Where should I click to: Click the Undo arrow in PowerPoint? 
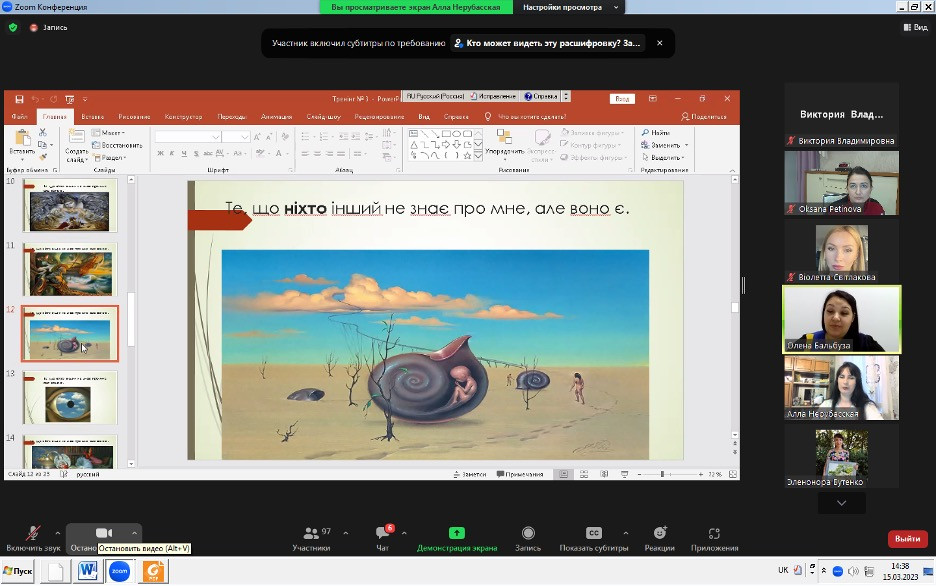tap(35, 99)
